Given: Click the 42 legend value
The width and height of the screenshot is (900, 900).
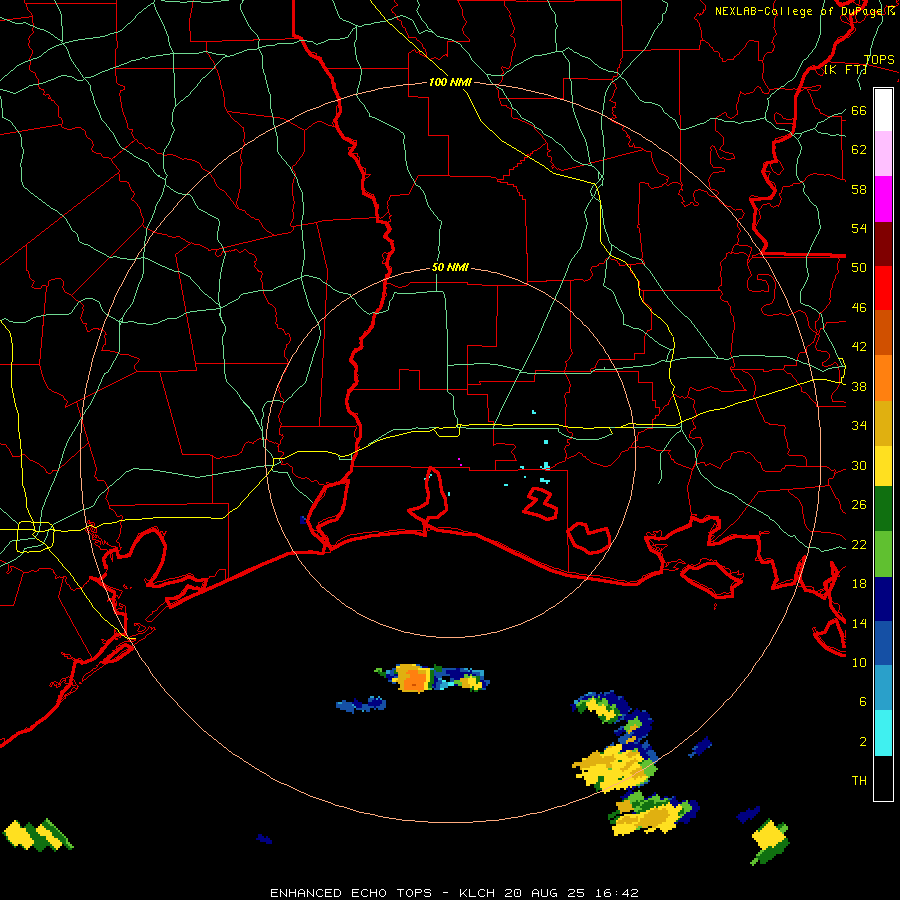Looking at the screenshot, I should pos(859,347).
